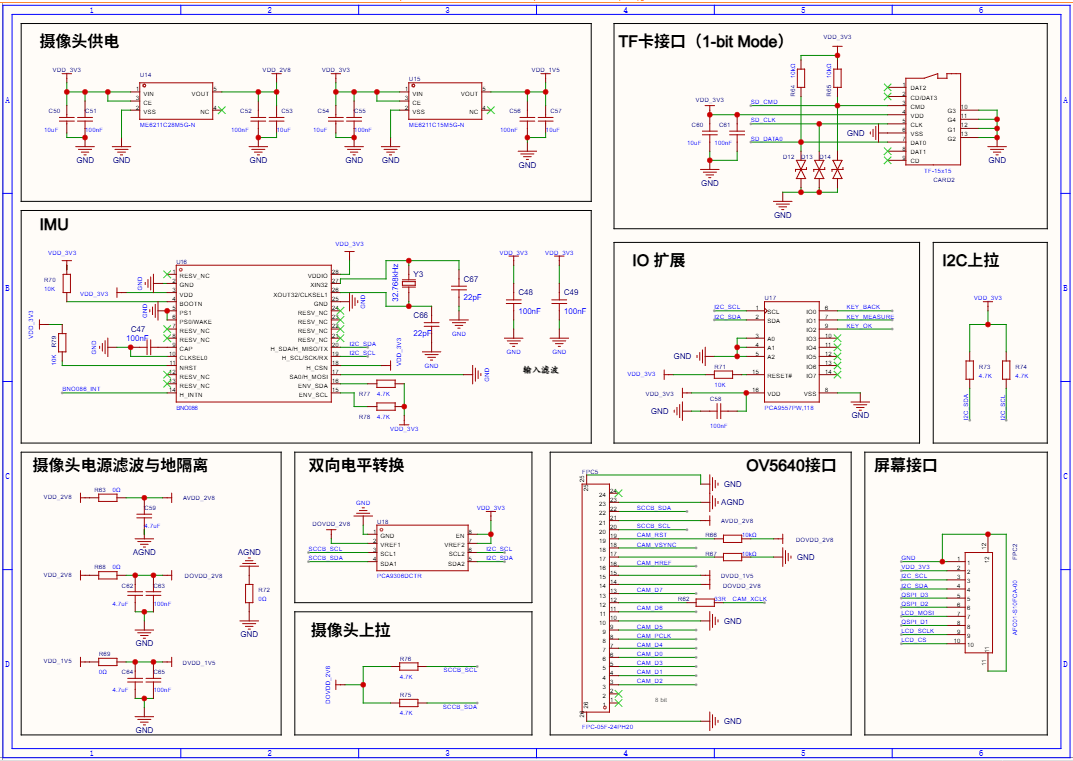Image resolution: width=1073 pixels, height=761 pixels.
Task: Select the BNO086 IMU chip symbol
Action: [254, 335]
